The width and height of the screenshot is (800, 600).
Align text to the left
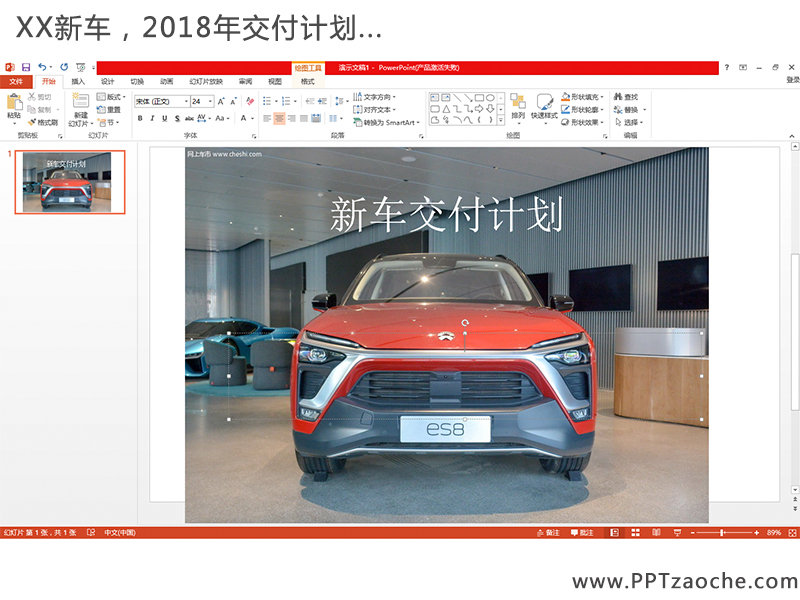coord(267,118)
